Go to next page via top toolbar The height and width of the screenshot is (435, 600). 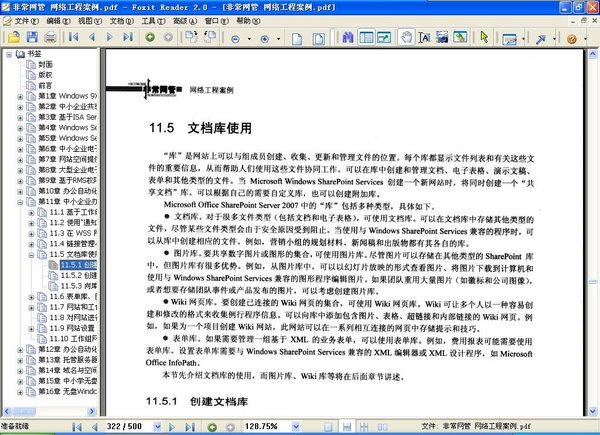click(x=110, y=37)
